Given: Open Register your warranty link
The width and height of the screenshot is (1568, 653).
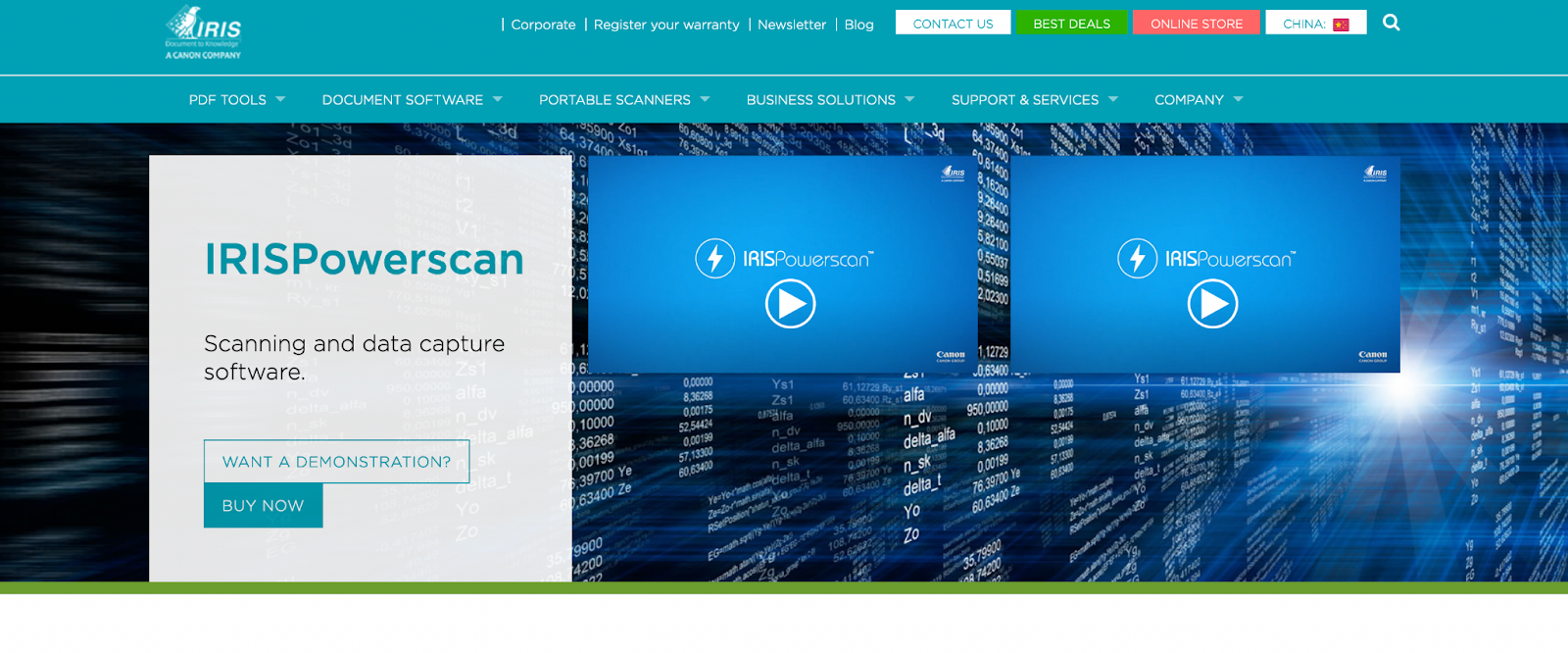Looking at the screenshot, I should pyautogui.click(x=666, y=25).
